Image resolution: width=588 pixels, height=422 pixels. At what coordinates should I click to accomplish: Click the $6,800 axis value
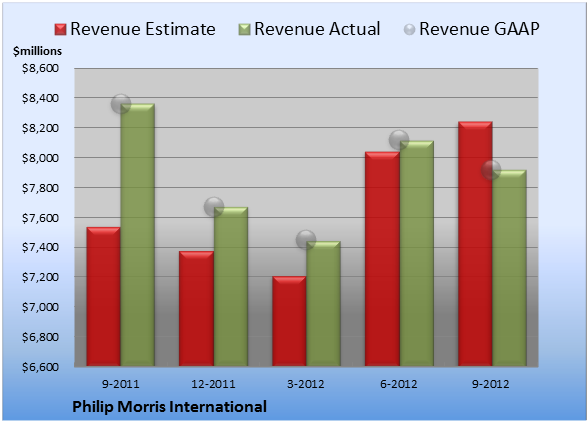[40, 337]
